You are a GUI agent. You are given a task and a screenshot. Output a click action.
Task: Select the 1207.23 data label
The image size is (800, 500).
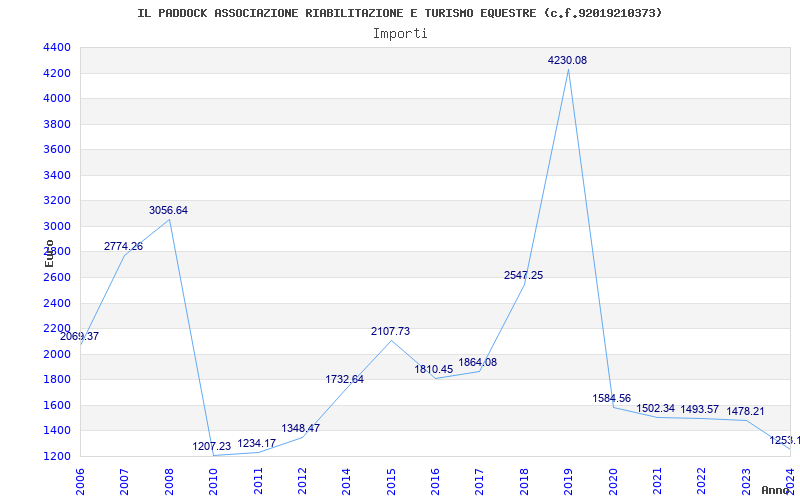click(211, 446)
